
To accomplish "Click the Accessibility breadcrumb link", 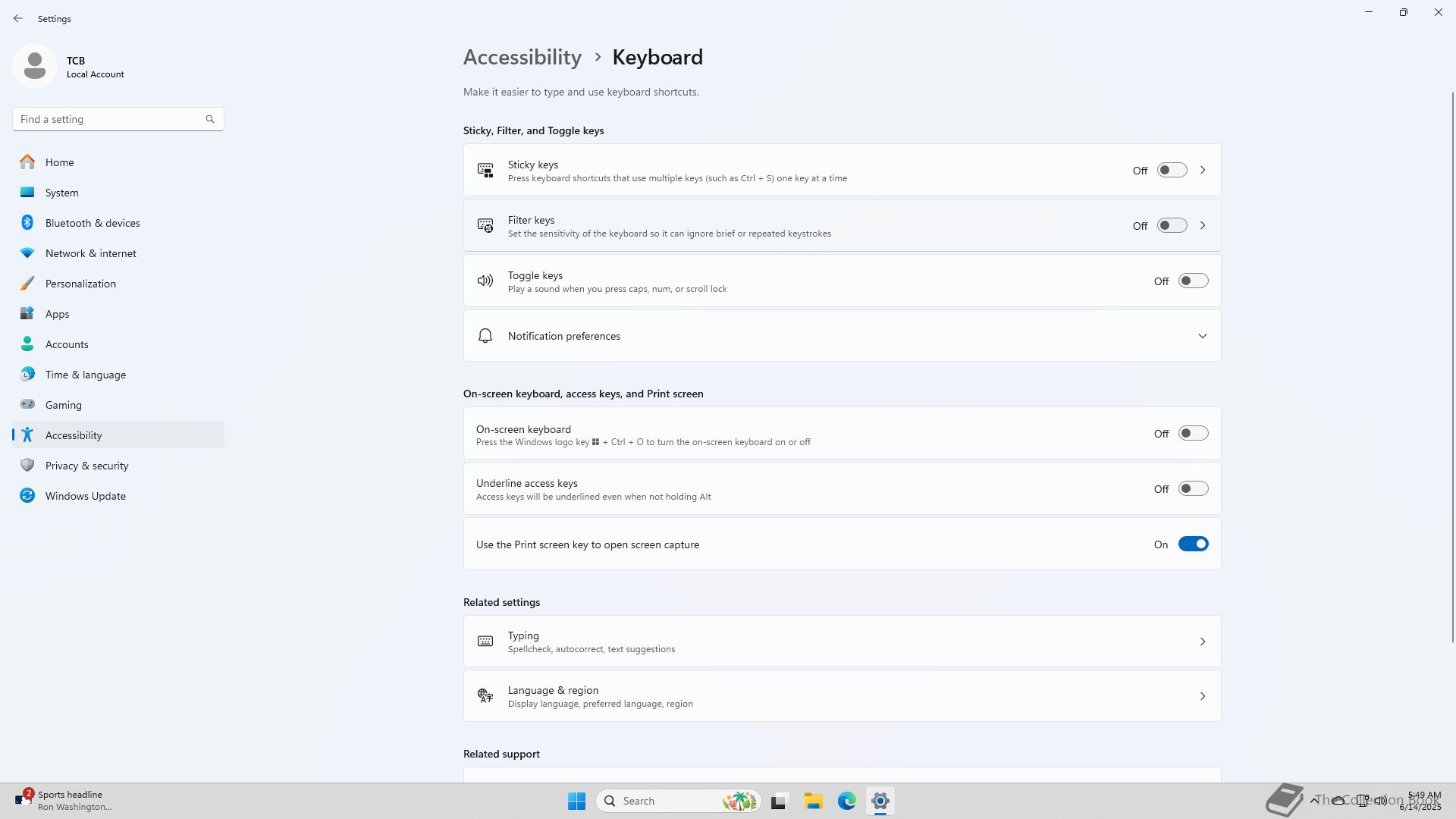I will click(x=522, y=58).
